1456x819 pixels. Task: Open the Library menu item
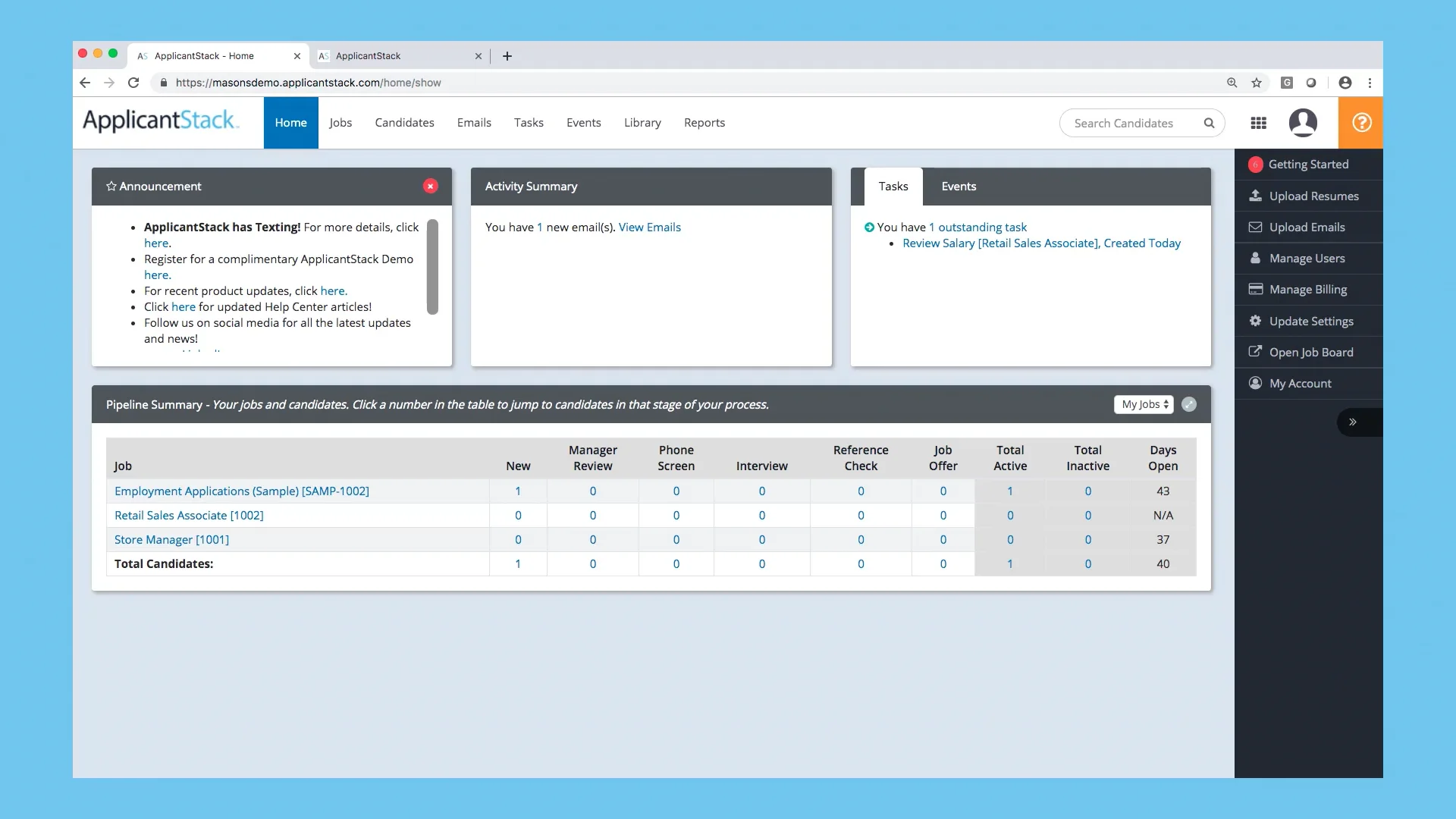pyautogui.click(x=642, y=123)
